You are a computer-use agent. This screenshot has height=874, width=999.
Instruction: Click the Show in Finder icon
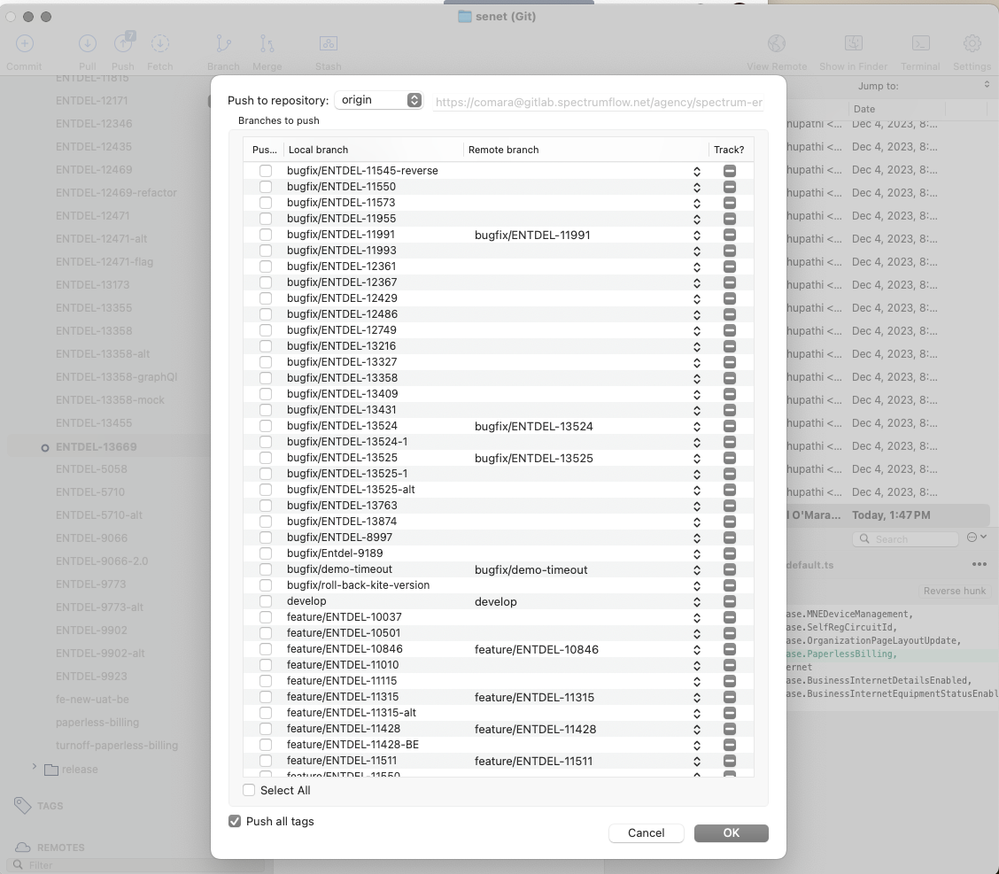(x=853, y=43)
